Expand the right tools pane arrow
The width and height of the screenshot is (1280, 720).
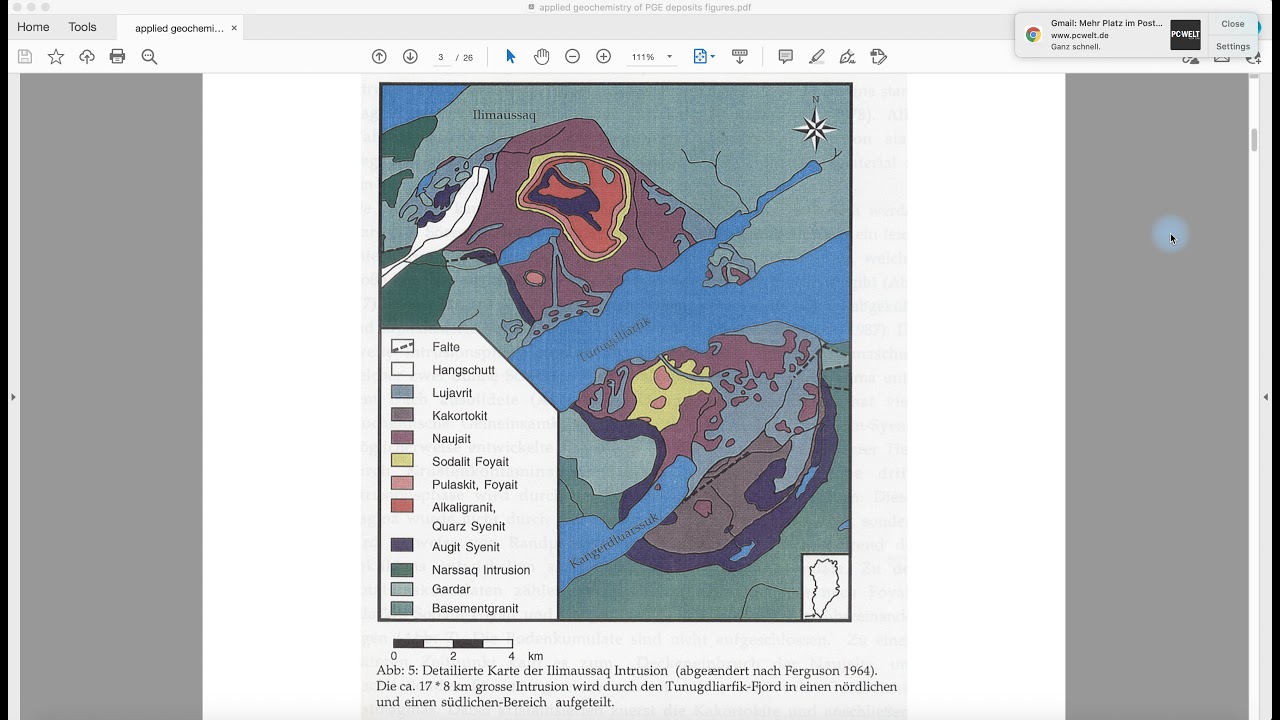tap(1267, 397)
